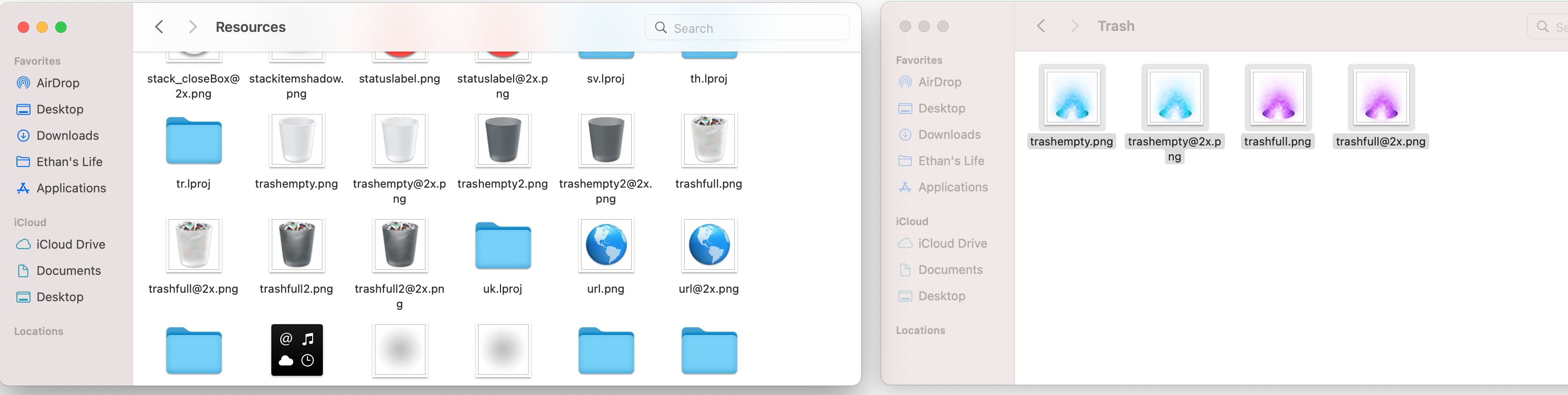This screenshot has width=1568, height=395.
Task: Go back in the Trash window
Action: pyautogui.click(x=1041, y=26)
